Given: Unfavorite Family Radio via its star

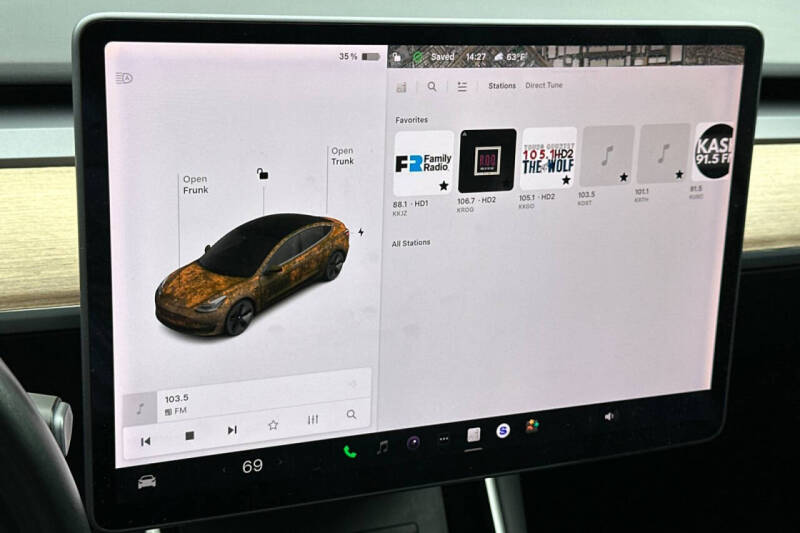Looking at the screenshot, I should [x=444, y=186].
